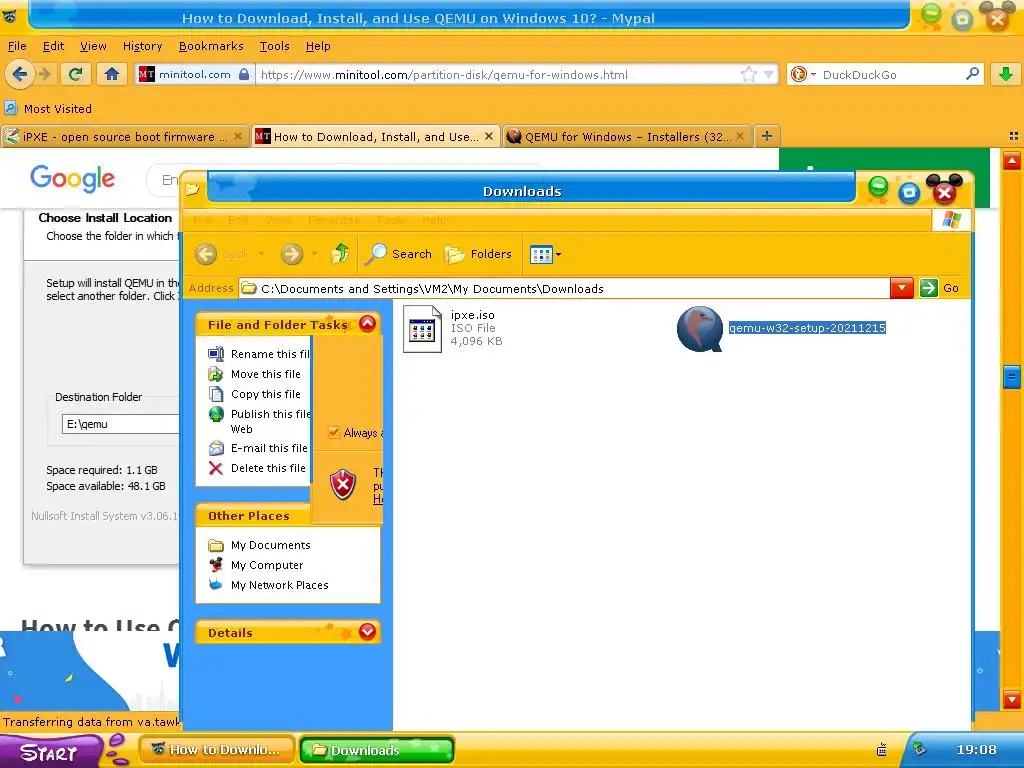
Task: Click the Downloads taskbar button
Action: (377, 750)
